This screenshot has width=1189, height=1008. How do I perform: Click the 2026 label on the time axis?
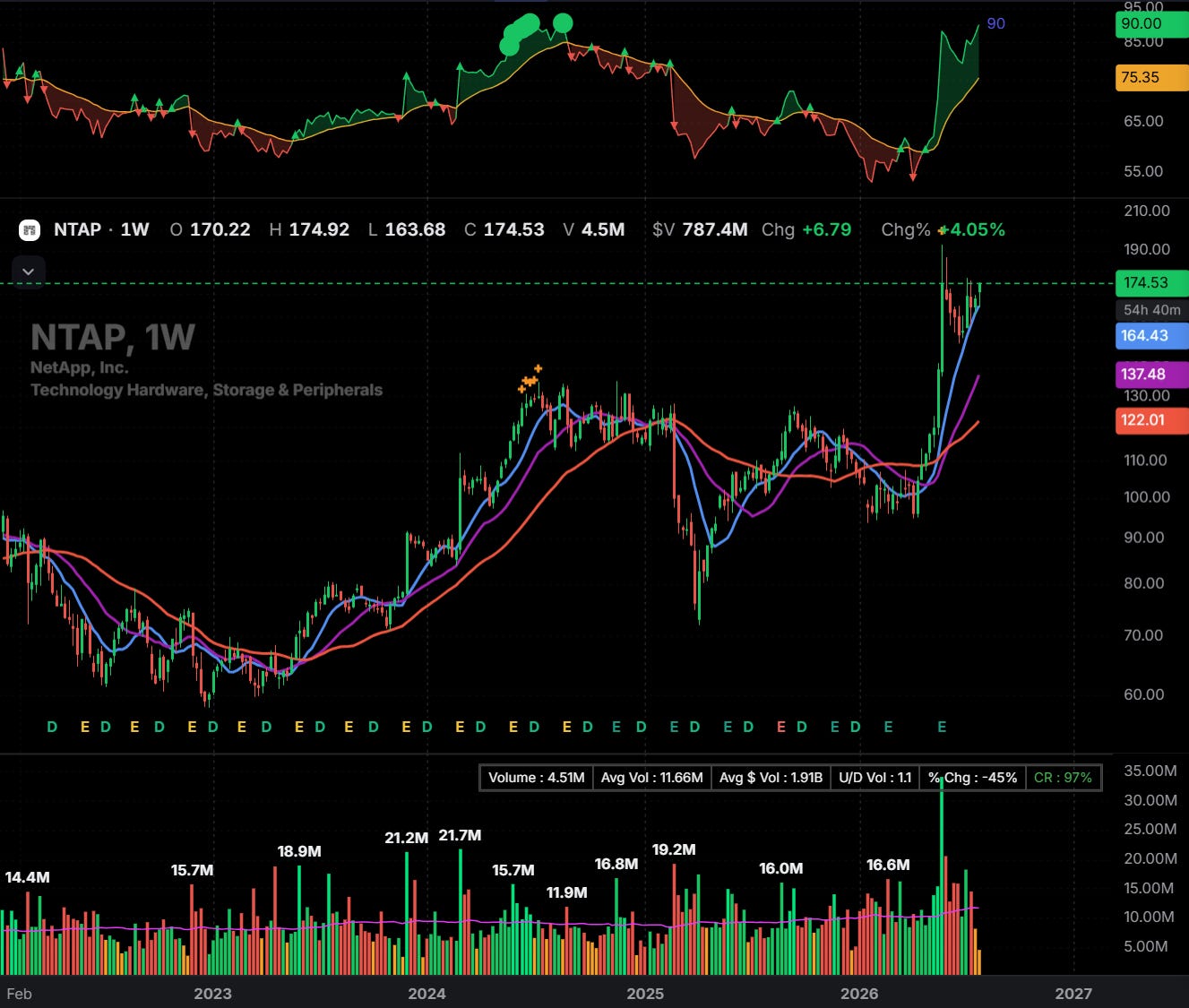click(x=859, y=994)
